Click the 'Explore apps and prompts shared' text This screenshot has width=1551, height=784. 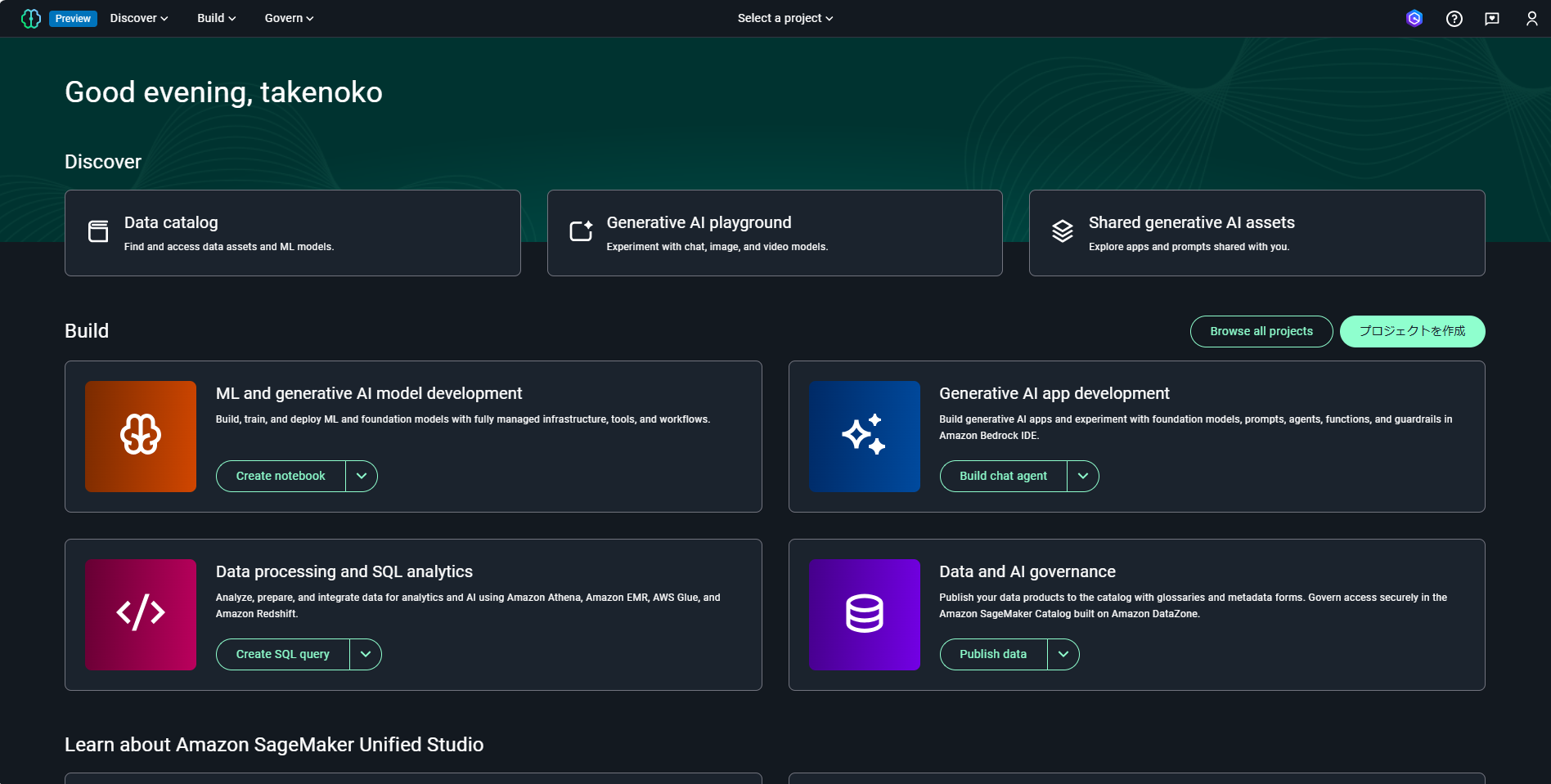(x=1189, y=247)
